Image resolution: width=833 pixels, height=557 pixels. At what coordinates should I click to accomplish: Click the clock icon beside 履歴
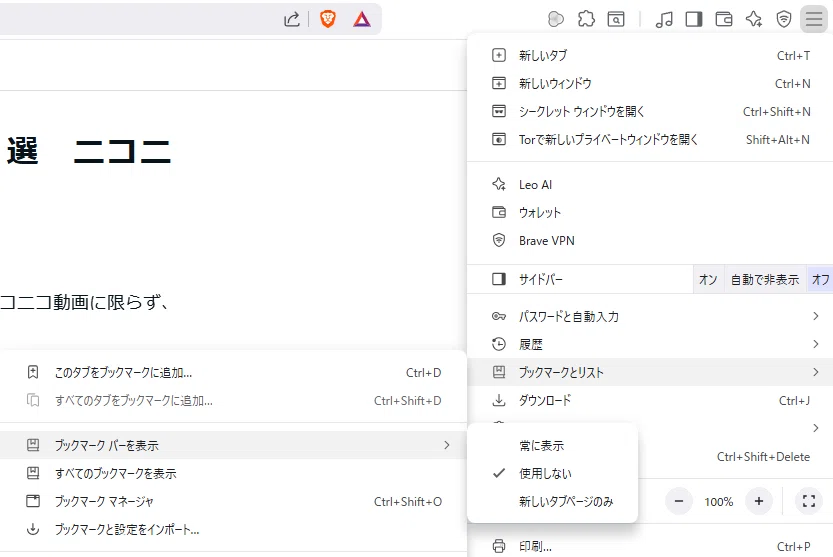click(499, 344)
